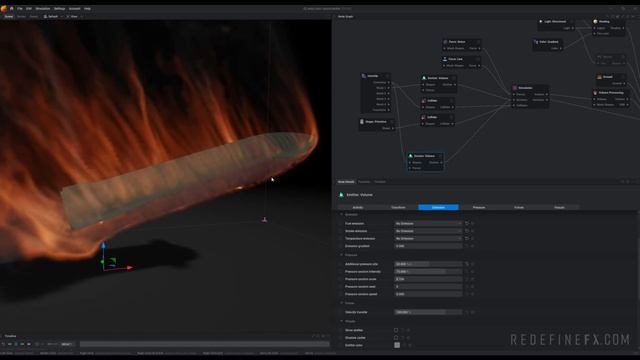Enable the Shadow caster checkbox

click(x=396, y=338)
